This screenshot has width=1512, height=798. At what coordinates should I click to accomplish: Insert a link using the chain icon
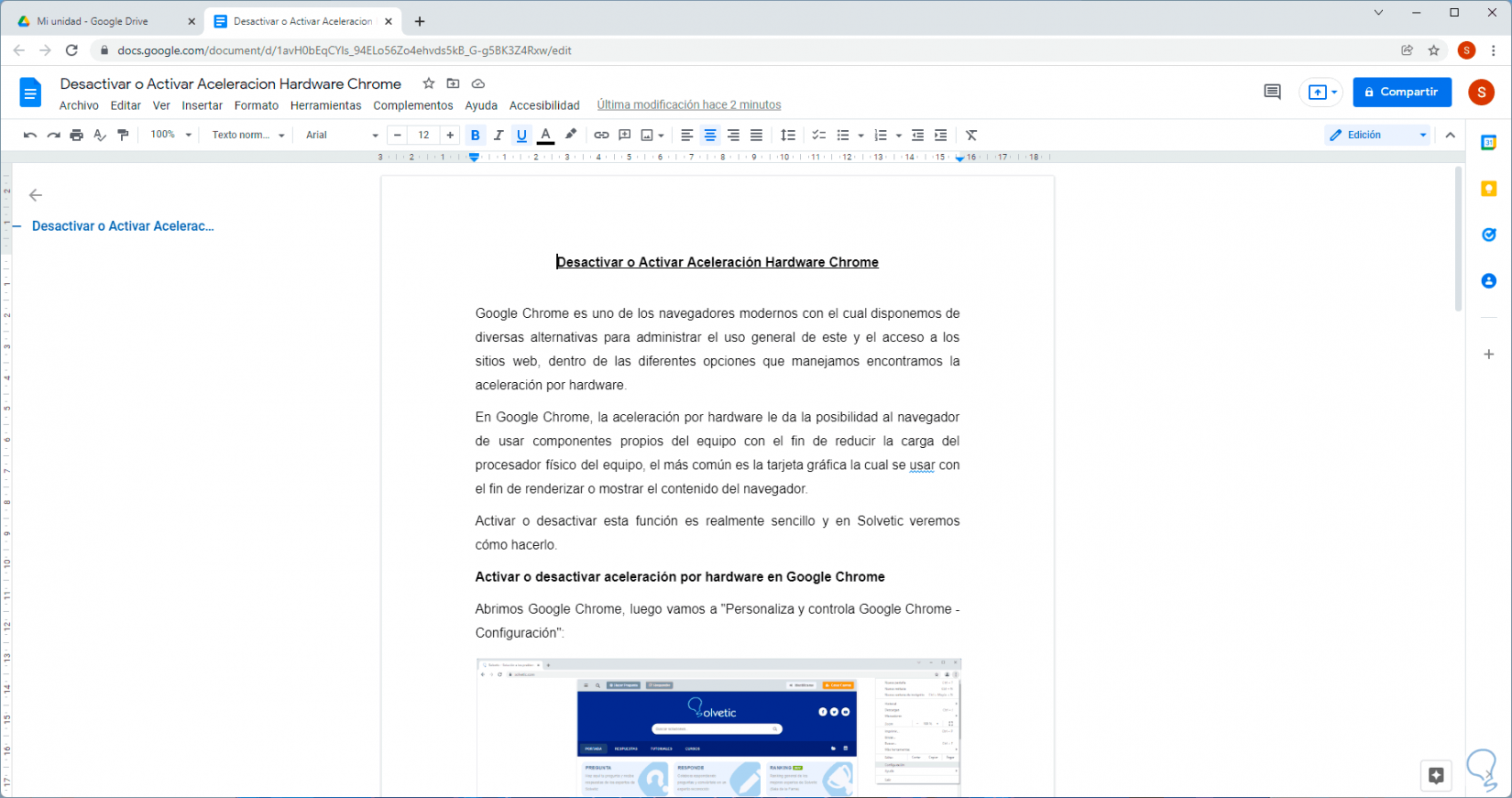(601, 136)
